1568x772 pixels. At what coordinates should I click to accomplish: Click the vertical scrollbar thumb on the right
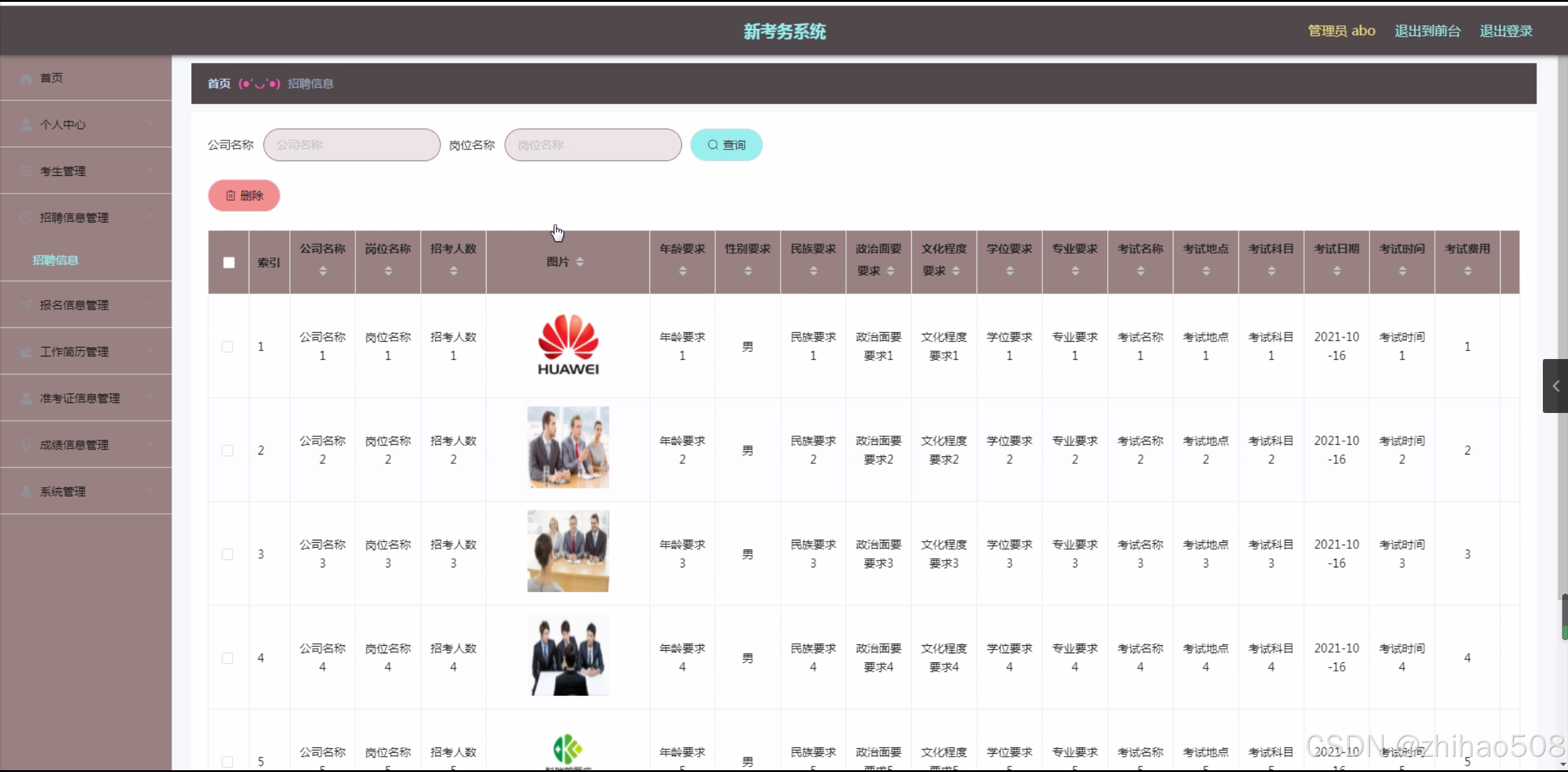tap(1564, 616)
